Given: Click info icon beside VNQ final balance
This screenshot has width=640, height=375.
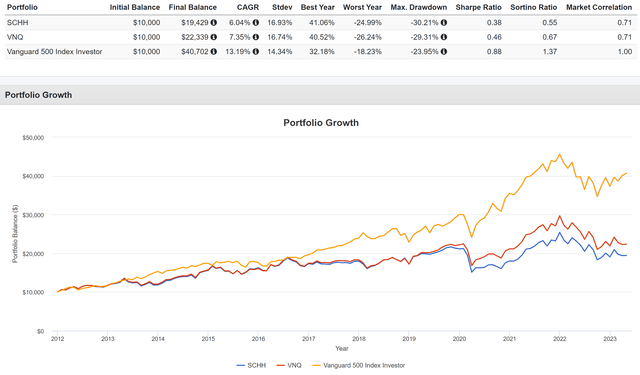Looking at the screenshot, I should point(213,37).
